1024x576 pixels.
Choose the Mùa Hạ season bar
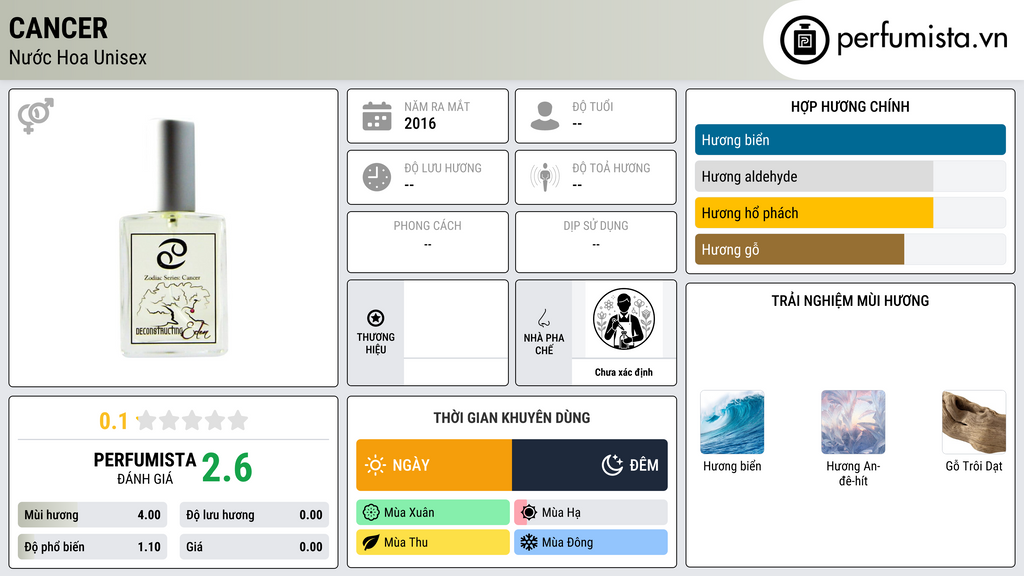[591, 513]
